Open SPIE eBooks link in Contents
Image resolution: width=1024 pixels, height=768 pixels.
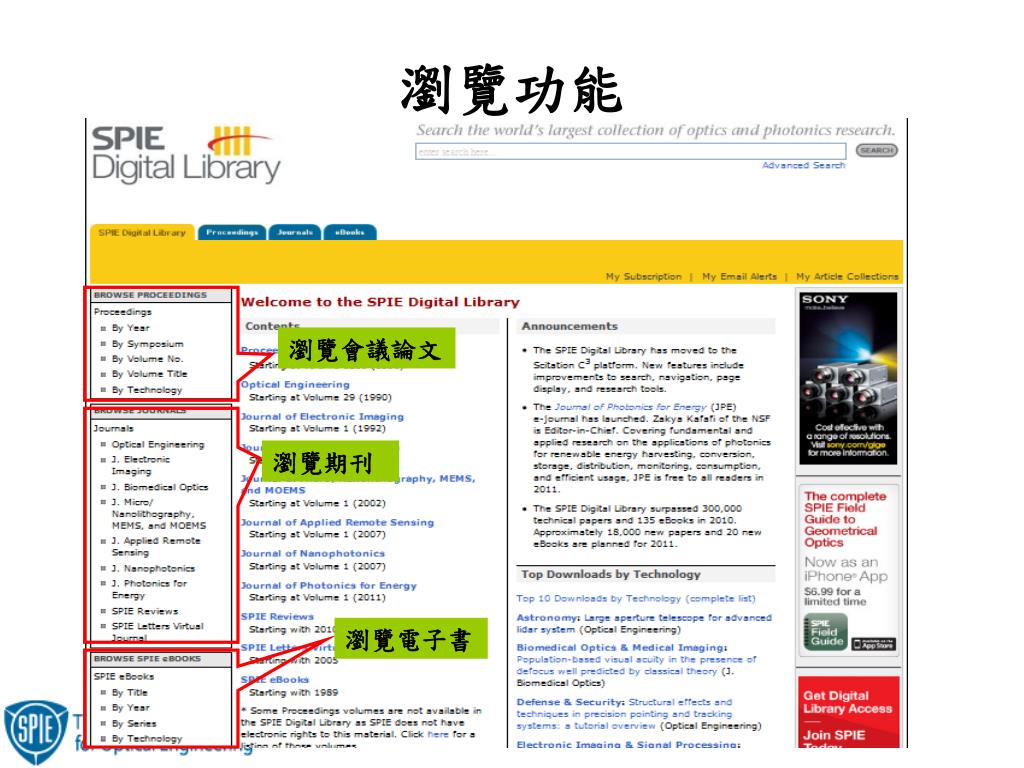pyautogui.click(x=274, y=679)
